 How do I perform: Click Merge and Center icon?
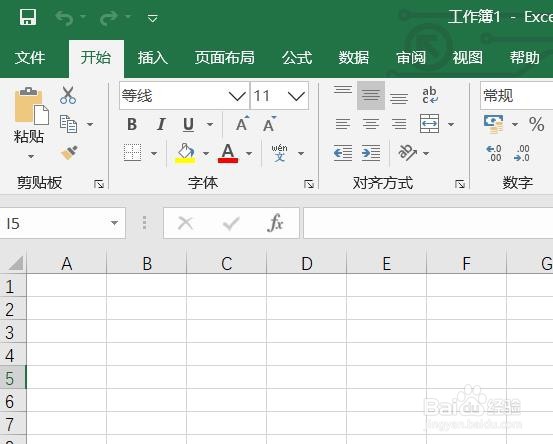click(429, 124)
